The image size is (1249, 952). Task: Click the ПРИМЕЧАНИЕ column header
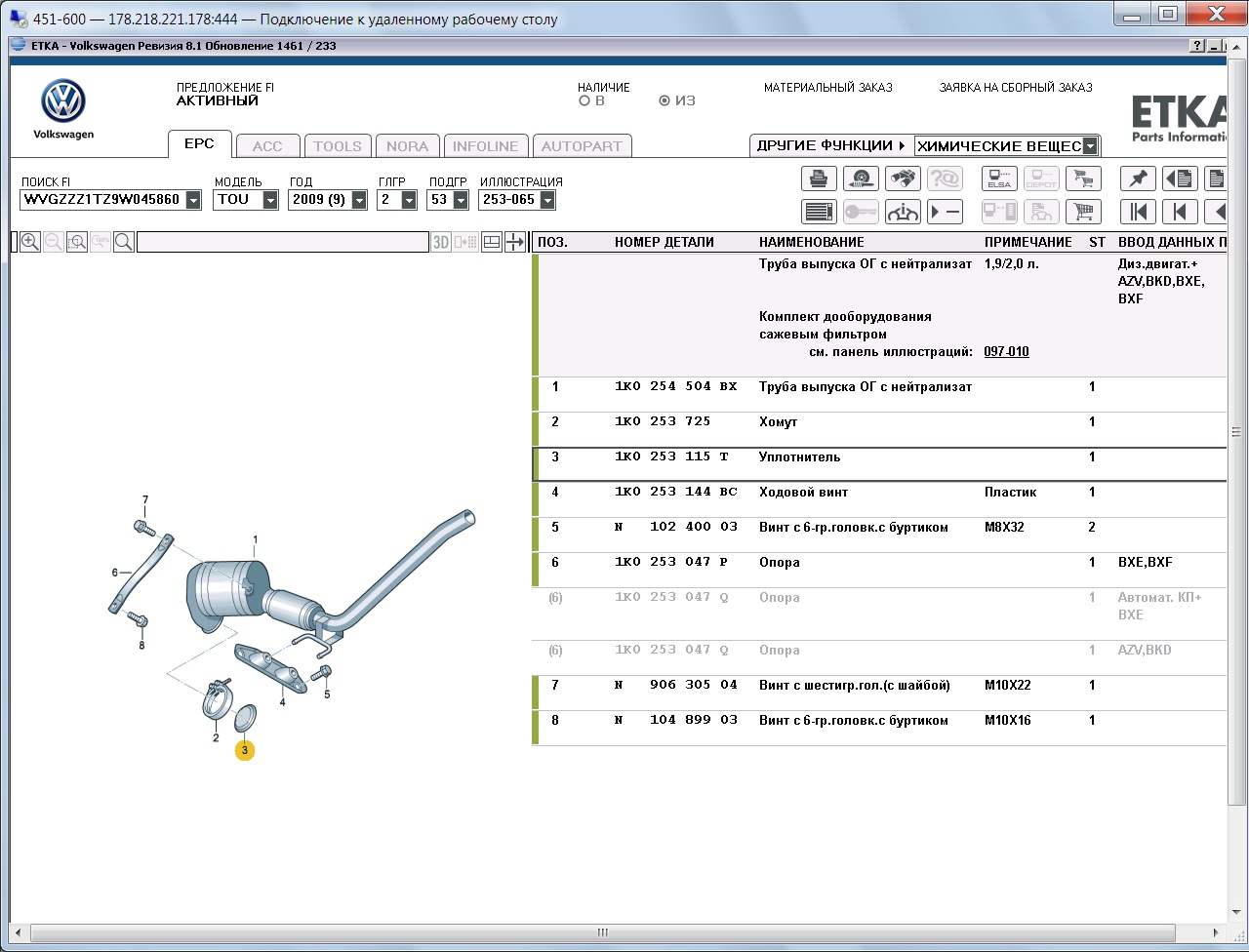point(1028,242)
